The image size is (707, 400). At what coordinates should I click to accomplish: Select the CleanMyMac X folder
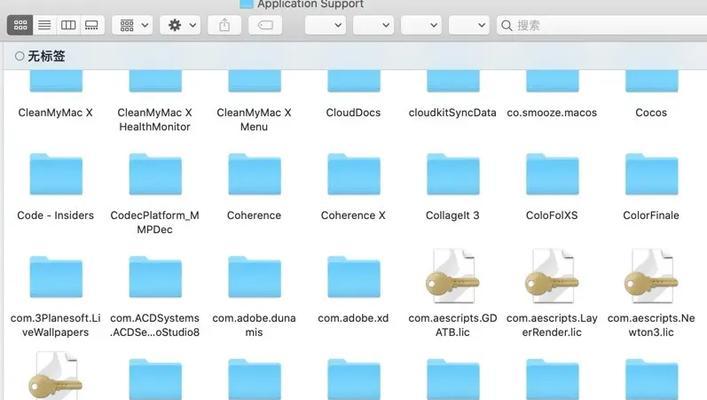(56, 81)
